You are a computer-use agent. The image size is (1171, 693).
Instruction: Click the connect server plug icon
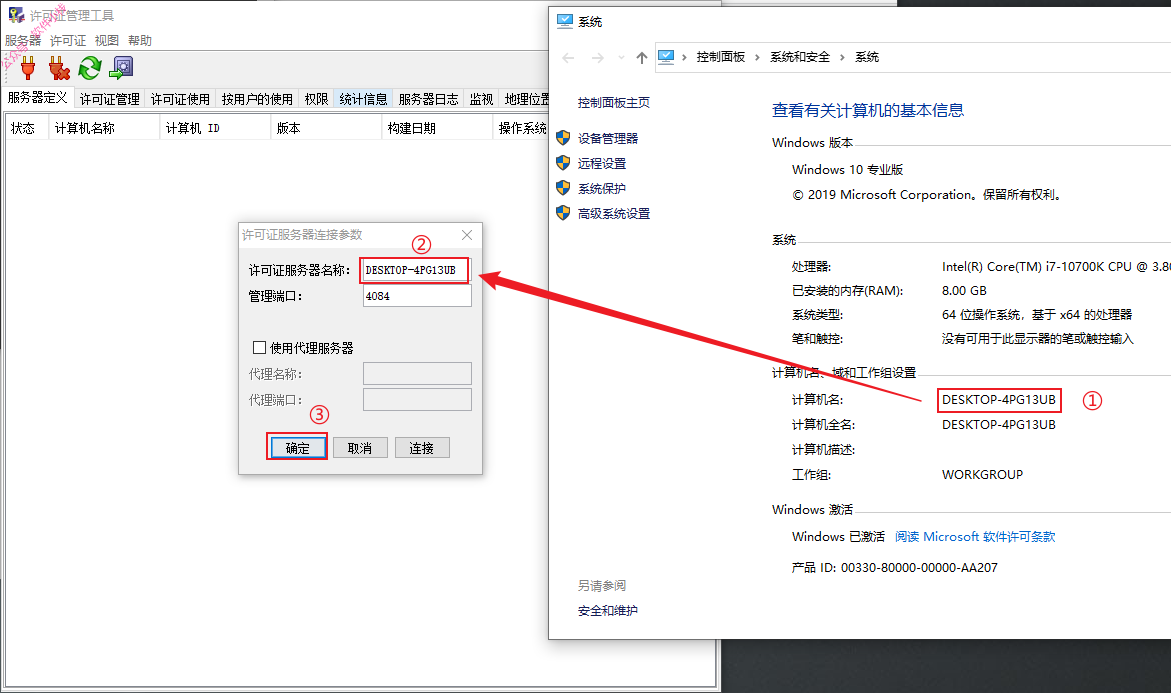[28, 68]
